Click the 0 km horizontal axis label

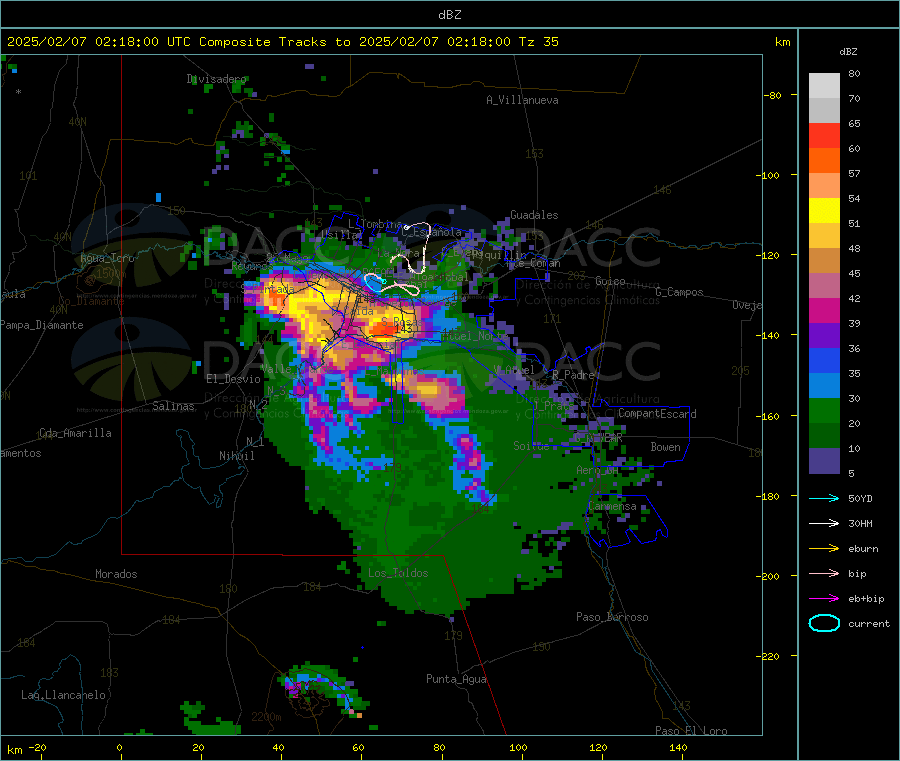click(119, 748)
